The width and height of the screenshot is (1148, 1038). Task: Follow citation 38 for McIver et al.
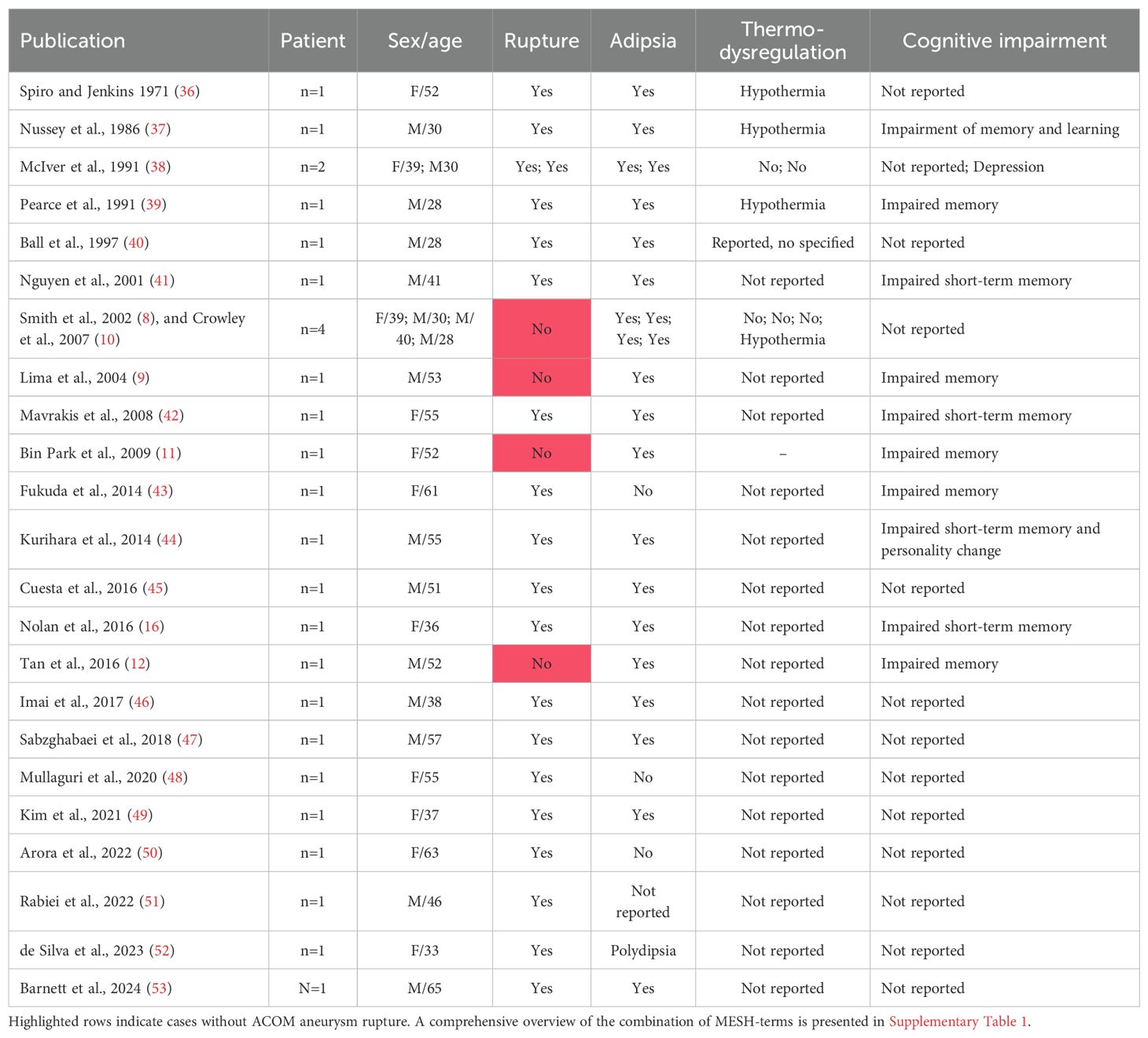pos(158,167)
